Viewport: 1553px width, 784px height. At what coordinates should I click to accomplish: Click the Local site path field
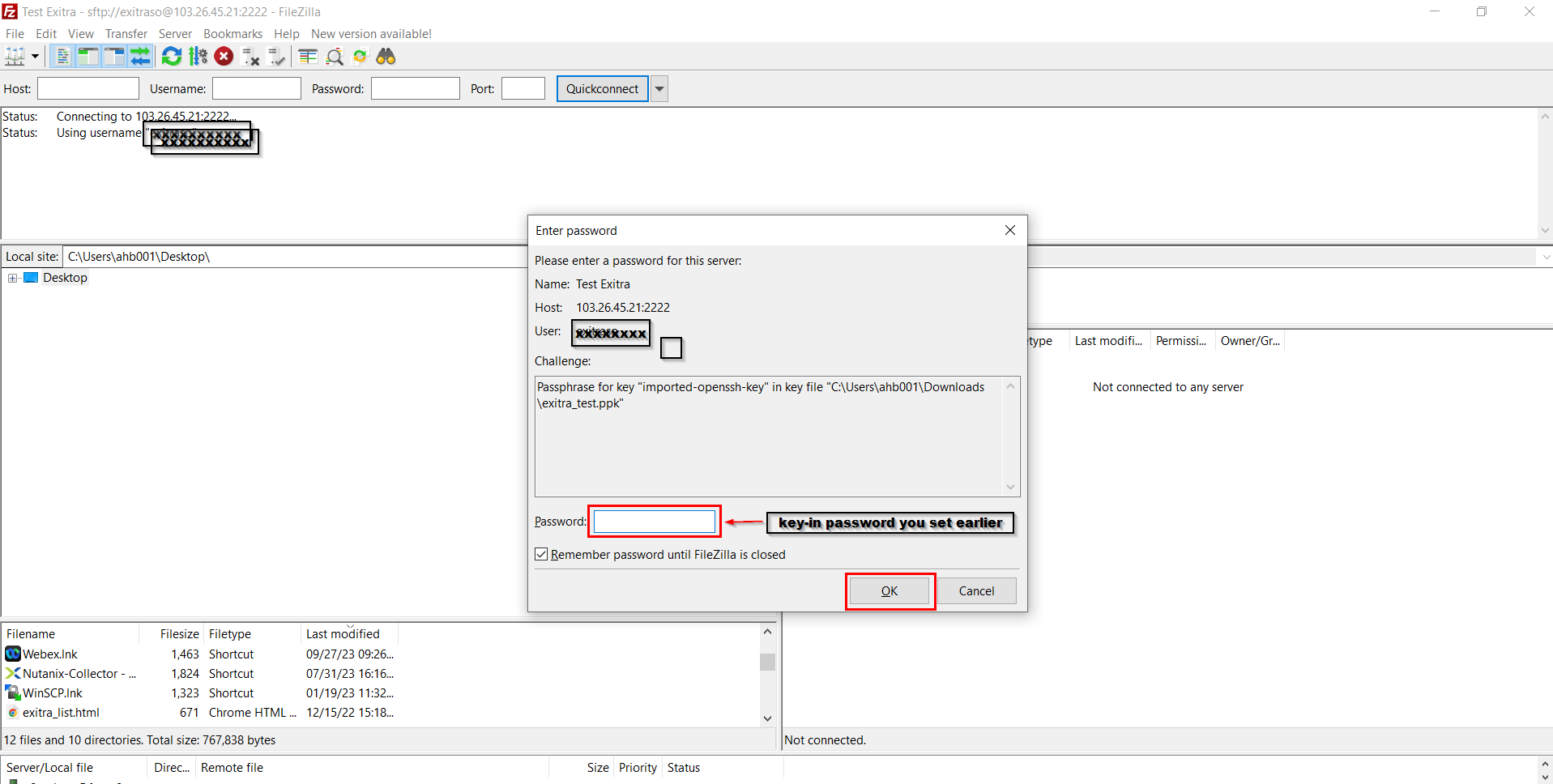click(x=297, y=257)
